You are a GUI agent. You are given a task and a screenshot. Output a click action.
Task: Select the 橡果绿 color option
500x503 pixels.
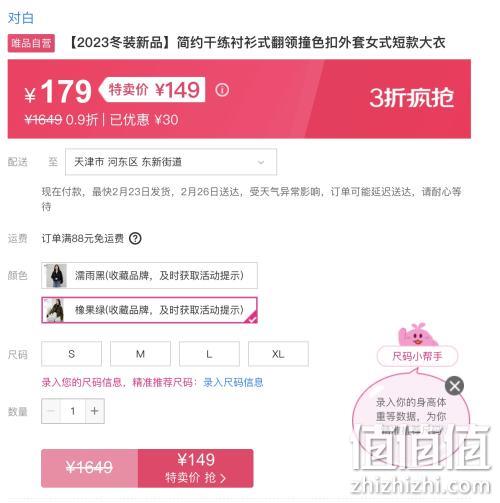pos(149,310)
